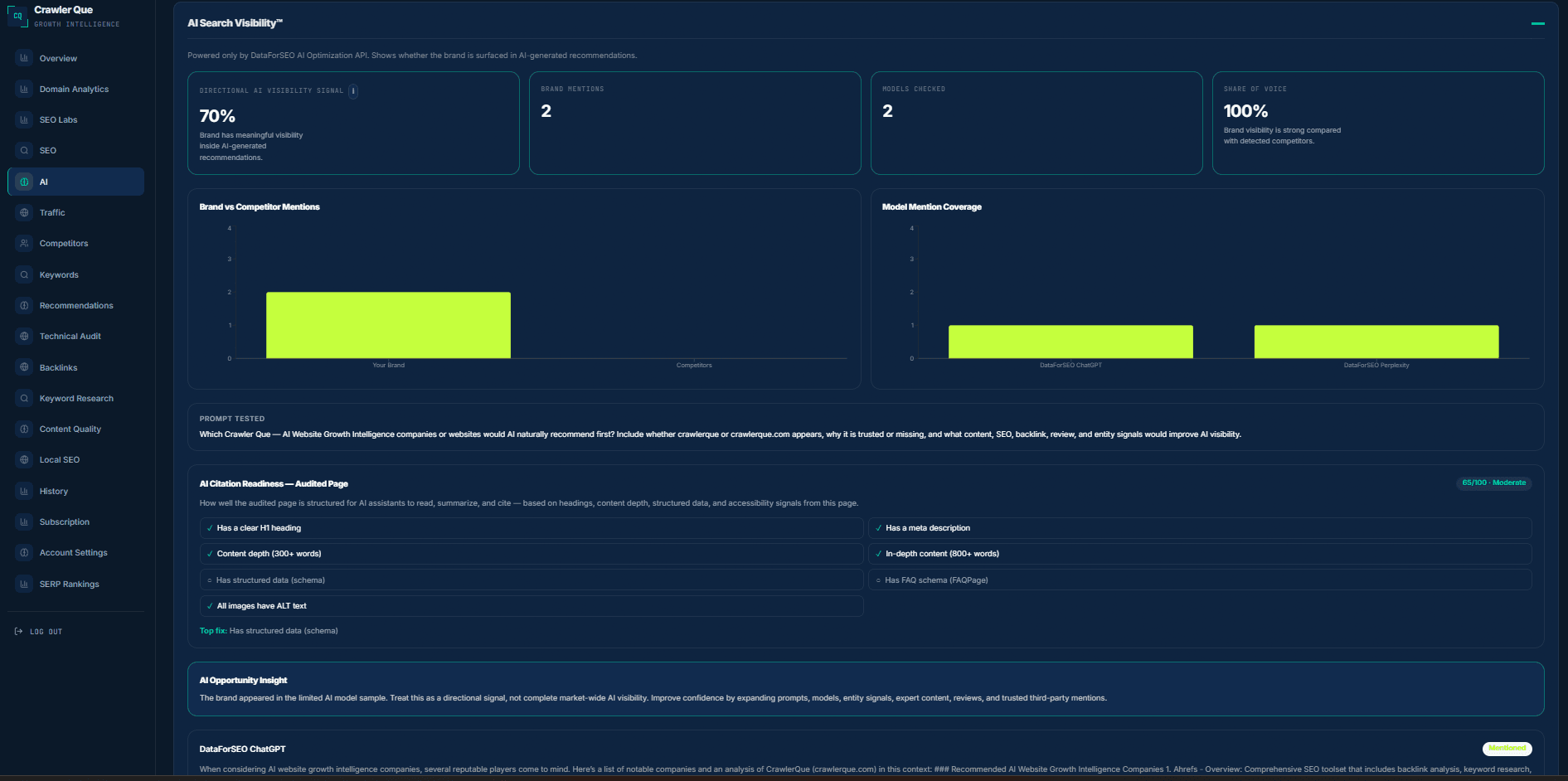Click the search icon beside Keywords
Viewport: 1568px width, 781px height.
click(x=24, y=274)
